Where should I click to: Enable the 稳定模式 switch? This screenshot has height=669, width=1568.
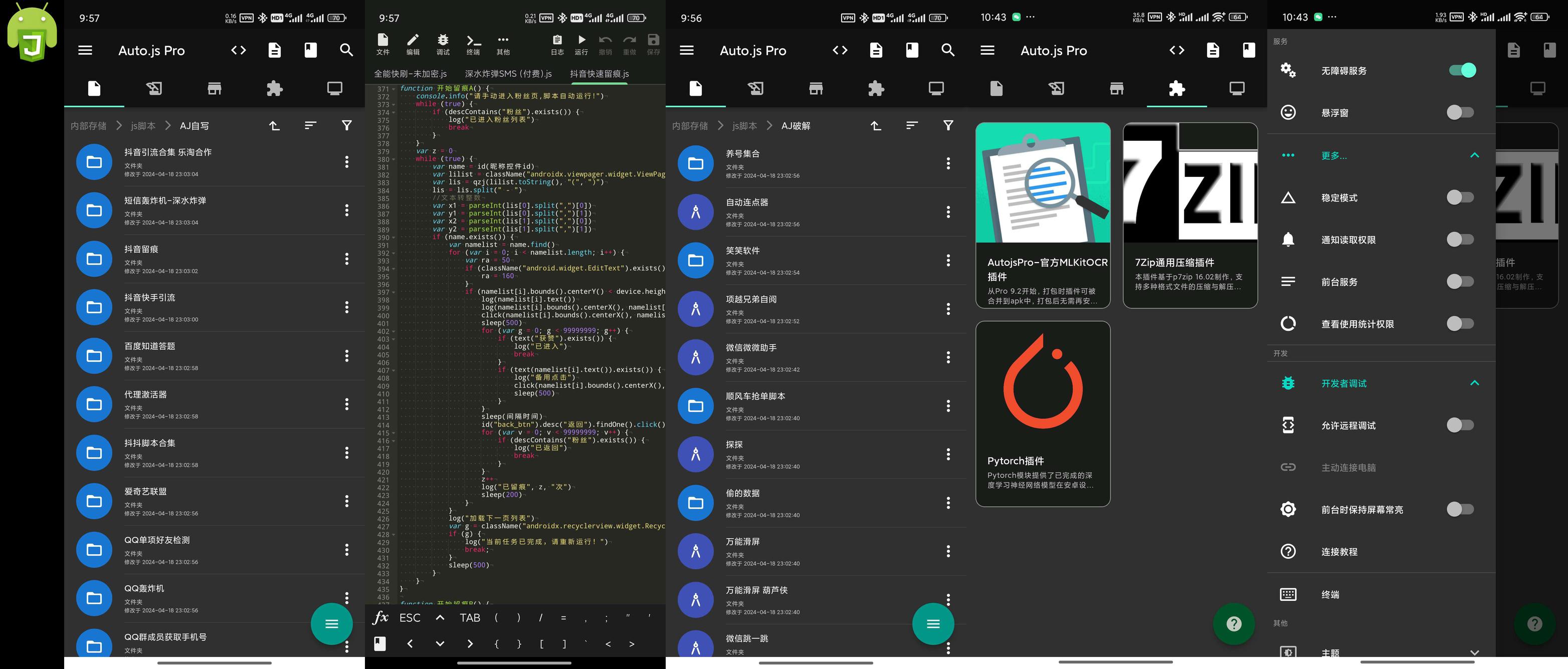tap(1460, 197)
